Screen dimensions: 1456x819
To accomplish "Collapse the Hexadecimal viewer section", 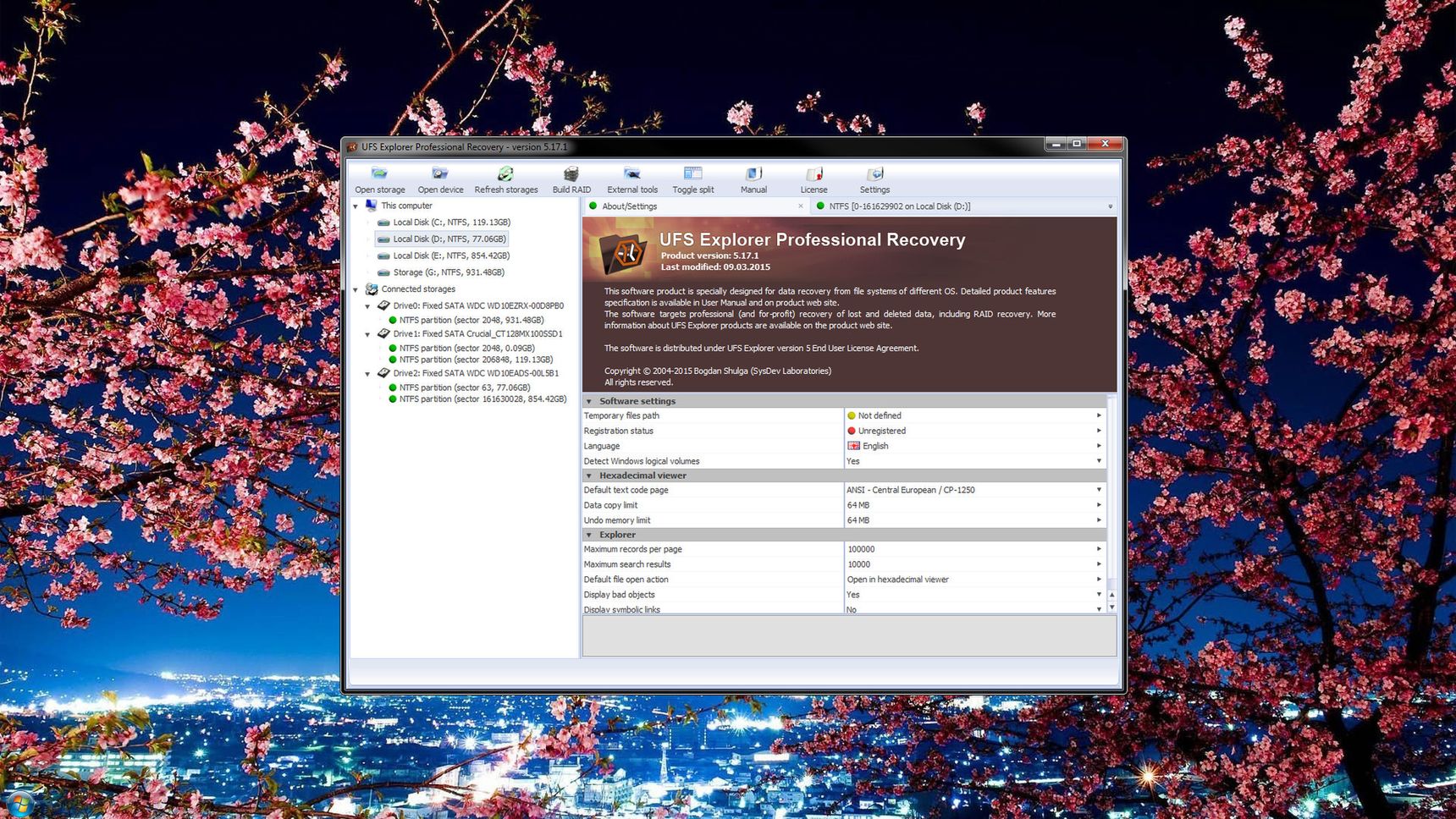I will tap(589, 476).
